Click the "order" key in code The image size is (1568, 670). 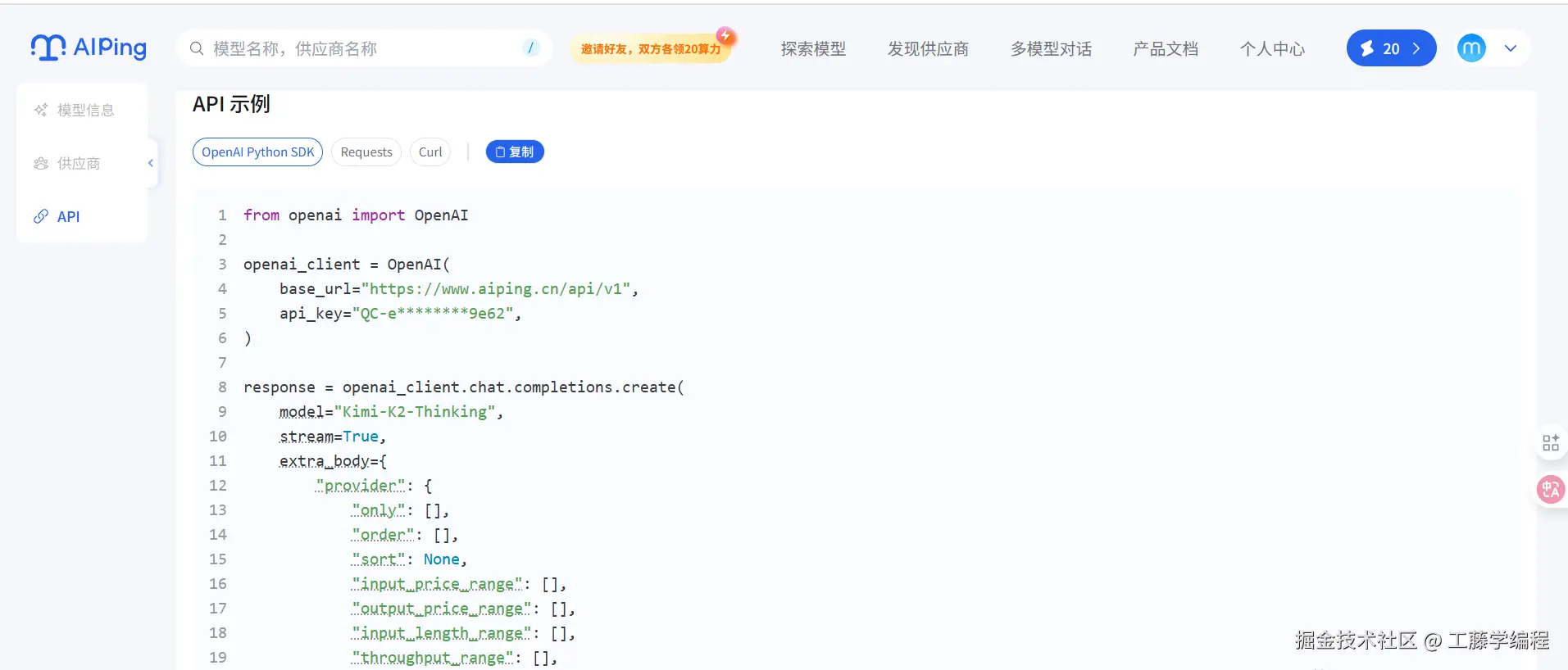[383, 535]
